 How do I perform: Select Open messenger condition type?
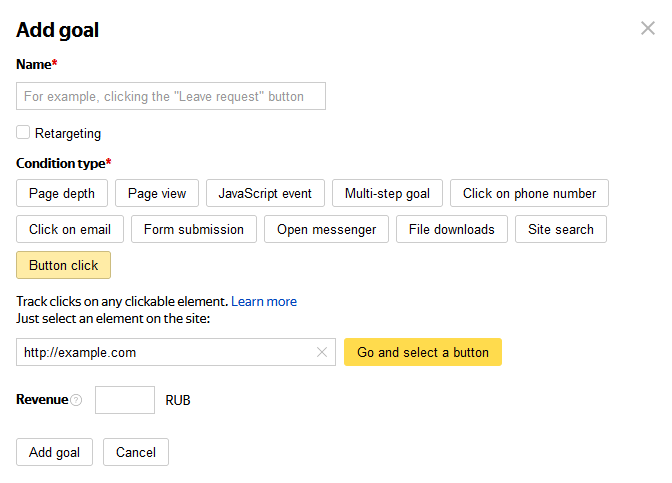327,229
